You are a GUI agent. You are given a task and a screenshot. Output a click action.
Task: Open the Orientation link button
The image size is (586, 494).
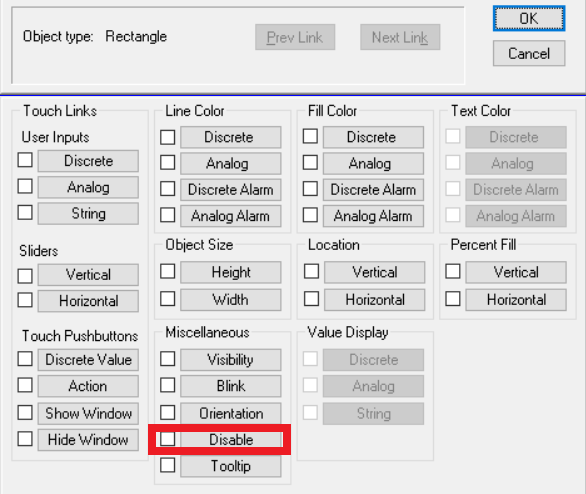pyautogui.click(x=231, y=413)
